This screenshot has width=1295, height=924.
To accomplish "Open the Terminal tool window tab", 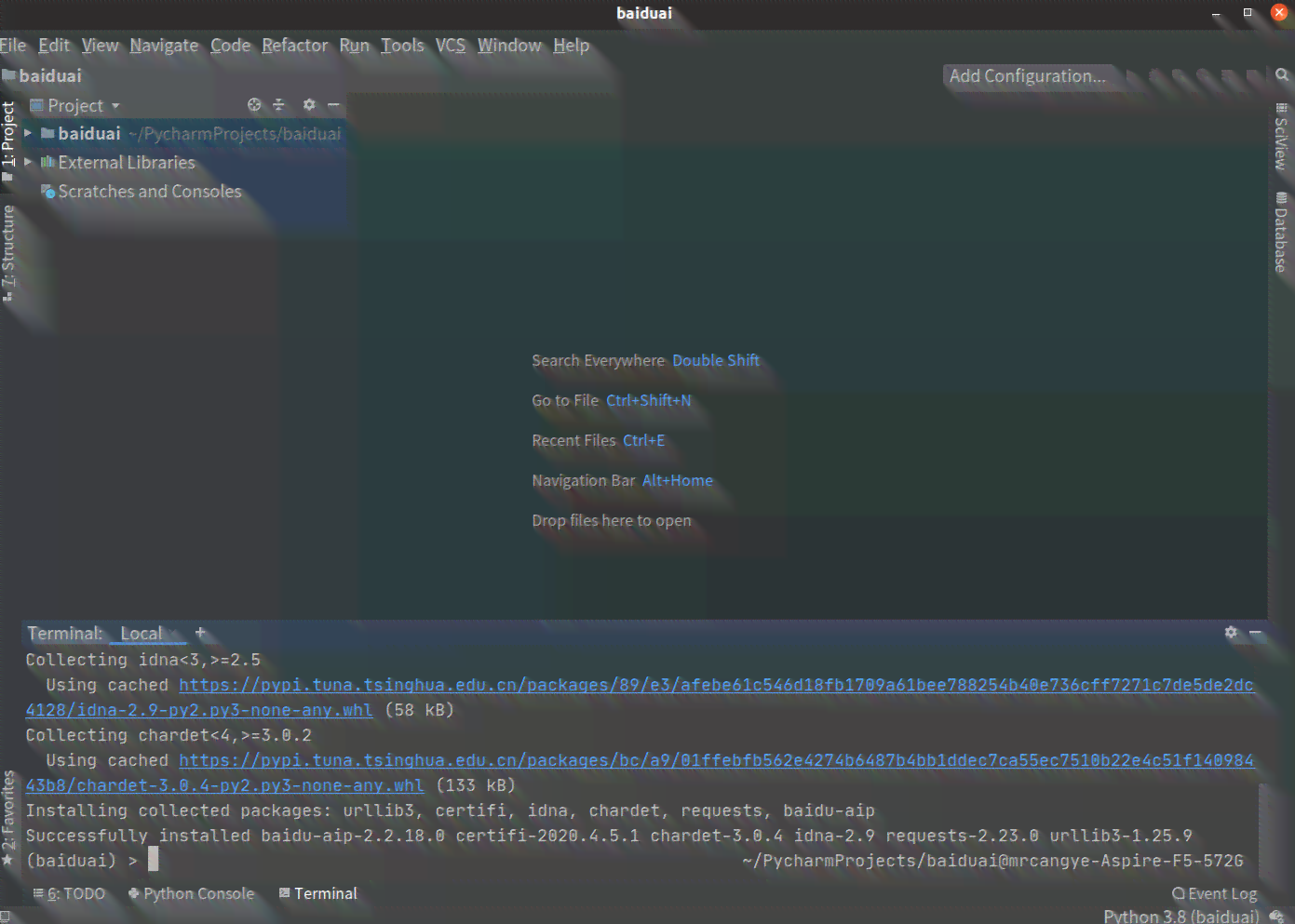I will tap(317, 894).
